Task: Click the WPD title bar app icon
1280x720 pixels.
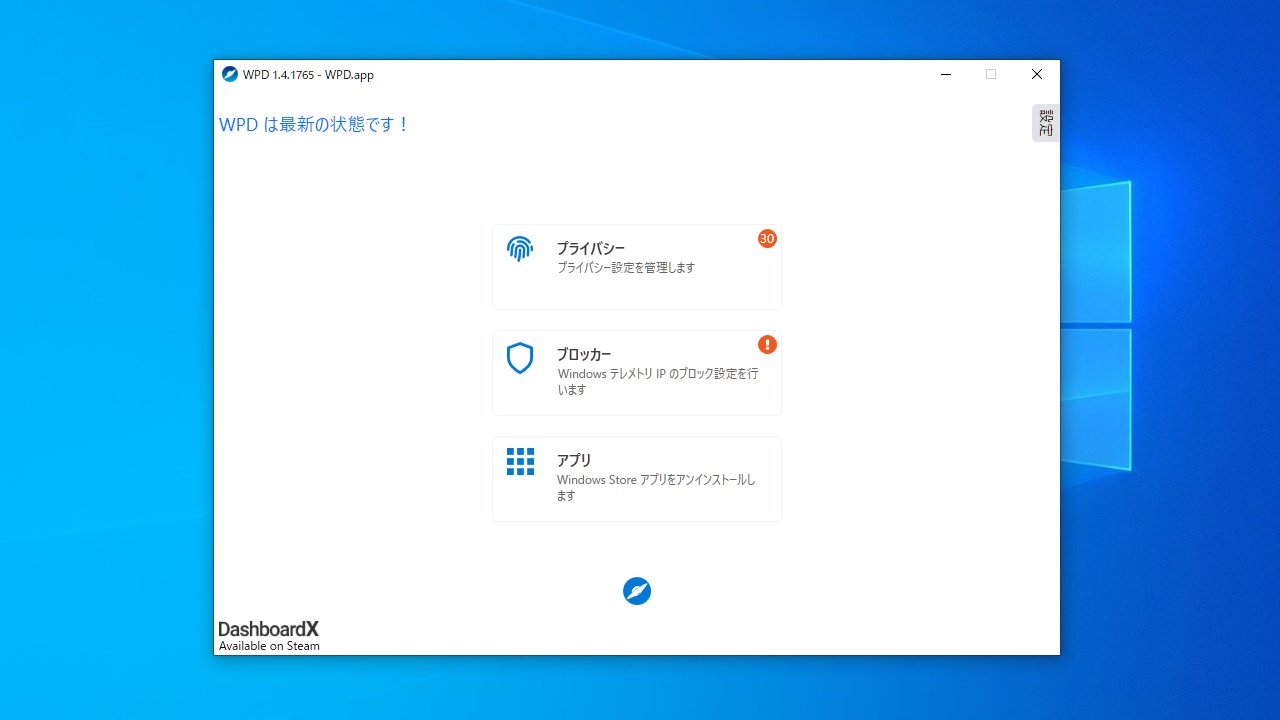Action: click(230, 74)
